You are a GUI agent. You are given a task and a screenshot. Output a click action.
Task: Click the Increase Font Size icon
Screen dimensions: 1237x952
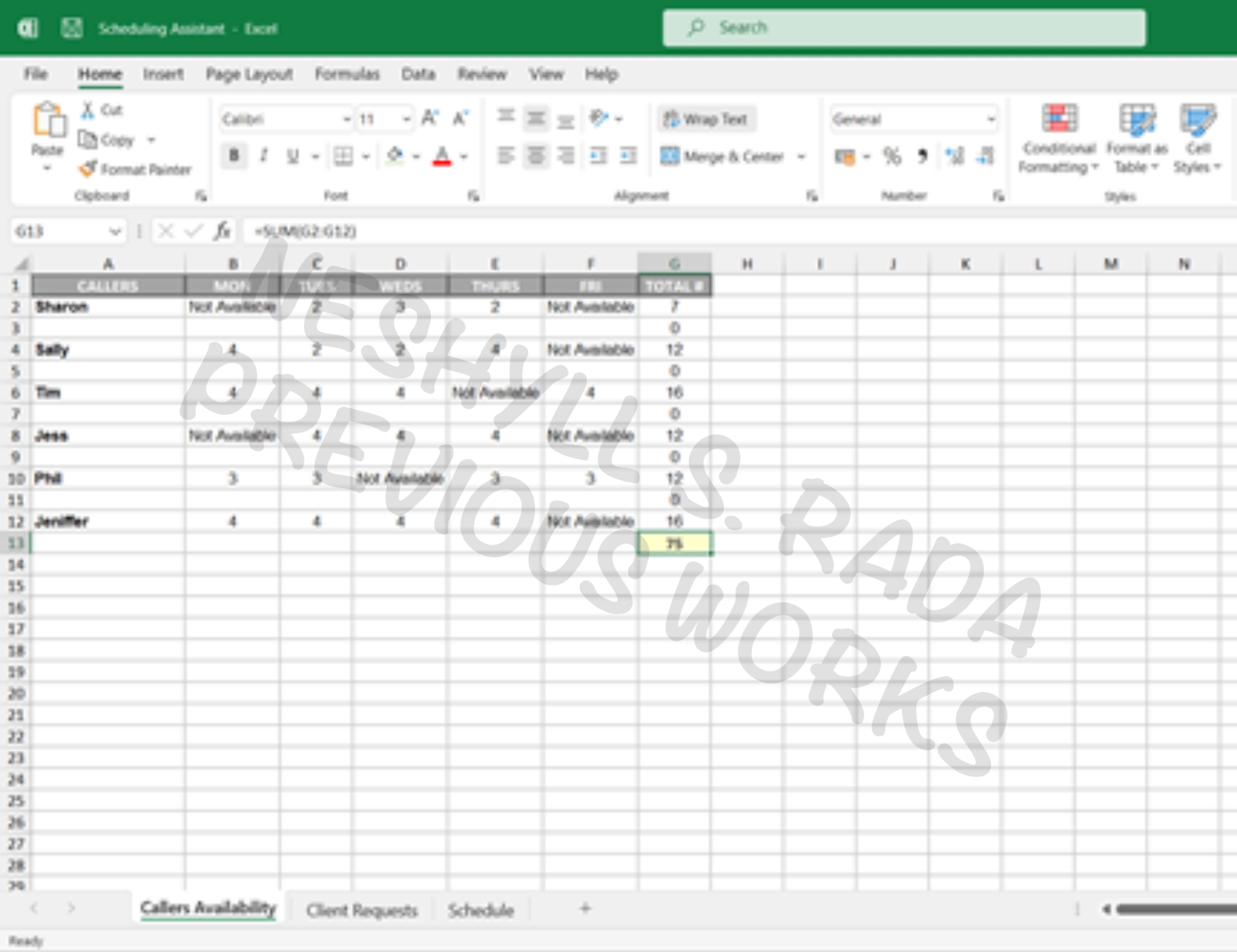tap(430, 119)
